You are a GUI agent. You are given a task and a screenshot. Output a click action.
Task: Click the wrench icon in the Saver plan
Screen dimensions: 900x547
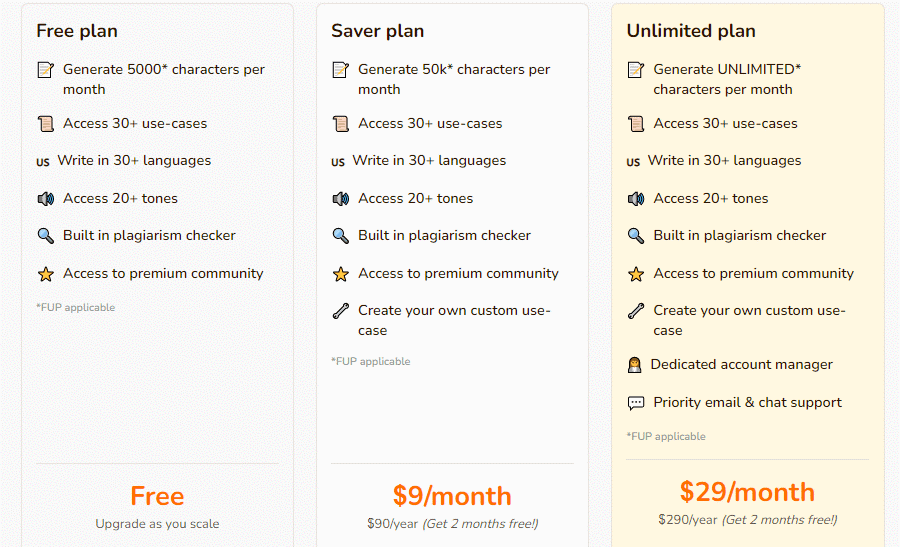coord(340,311)
